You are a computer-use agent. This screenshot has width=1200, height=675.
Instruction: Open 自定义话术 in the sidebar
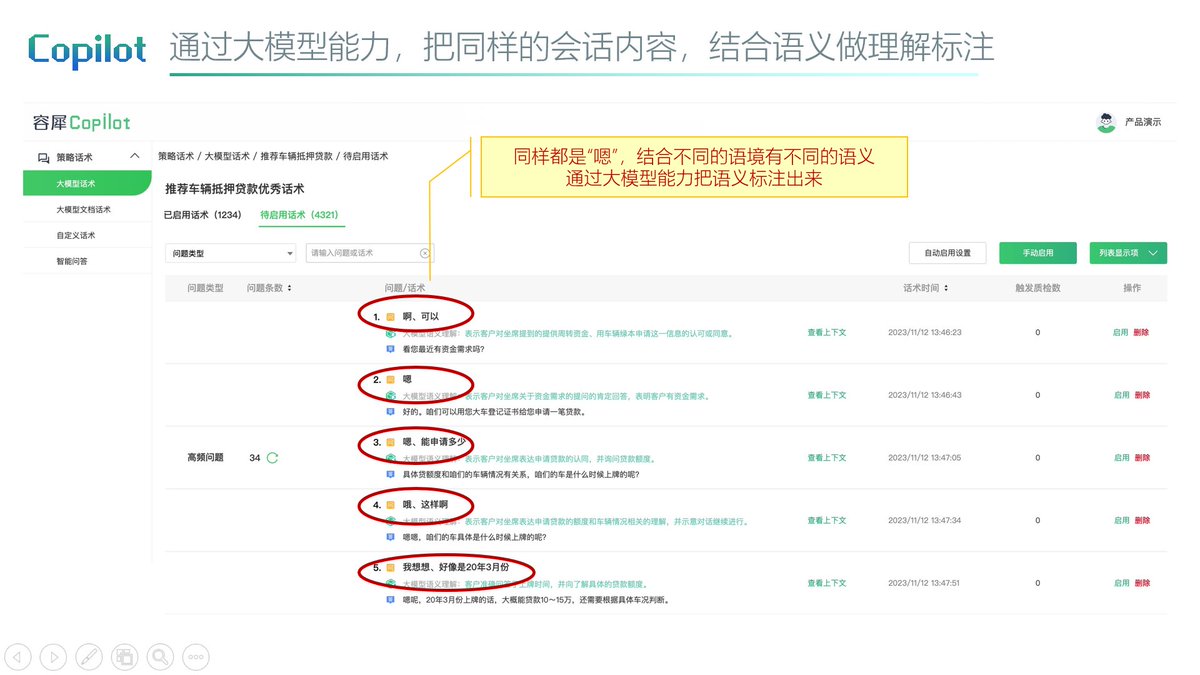pyautogui.click(x=76, y=236)
